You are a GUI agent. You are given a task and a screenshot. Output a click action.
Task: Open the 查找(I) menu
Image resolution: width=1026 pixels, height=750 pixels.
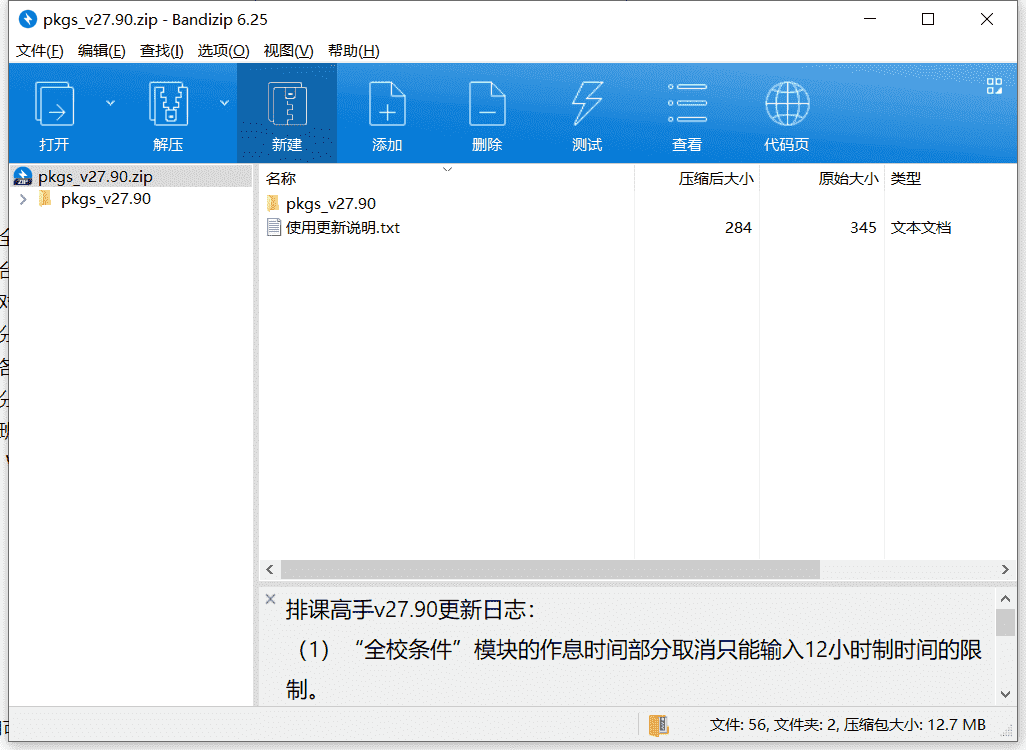pyautogui.click(x=162, y=50)
